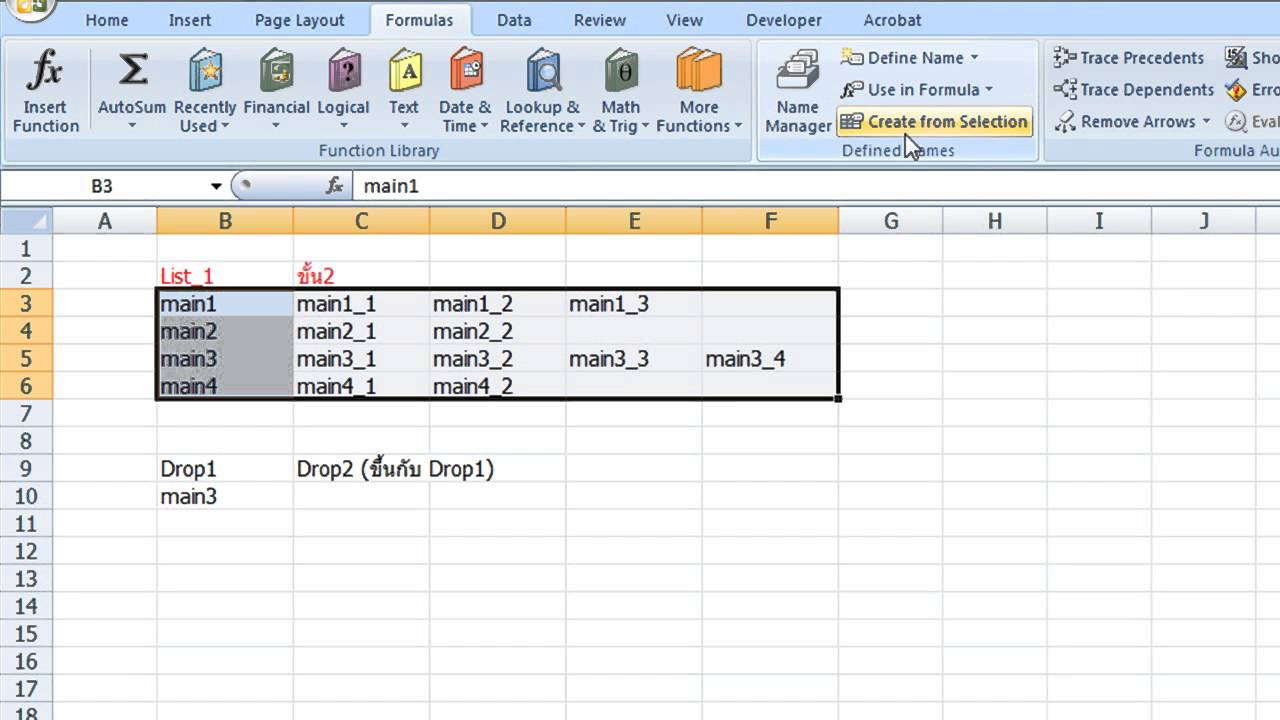Screen dimensions: 1280x720
Task: Open Recently Used functions book icon
Action: coord(205,72)
